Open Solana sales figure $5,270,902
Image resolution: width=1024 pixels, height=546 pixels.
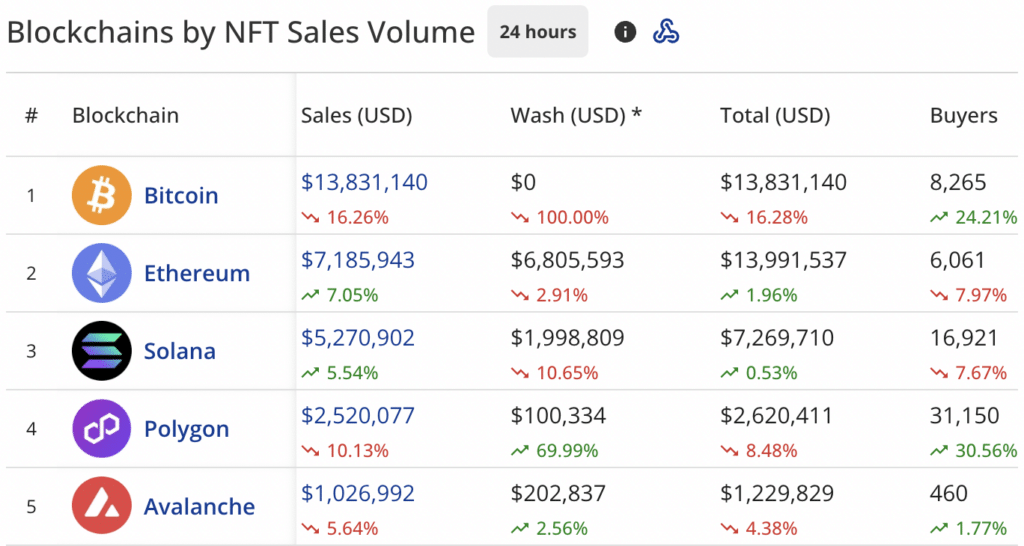pyautogui.click(x=358, y=338)
